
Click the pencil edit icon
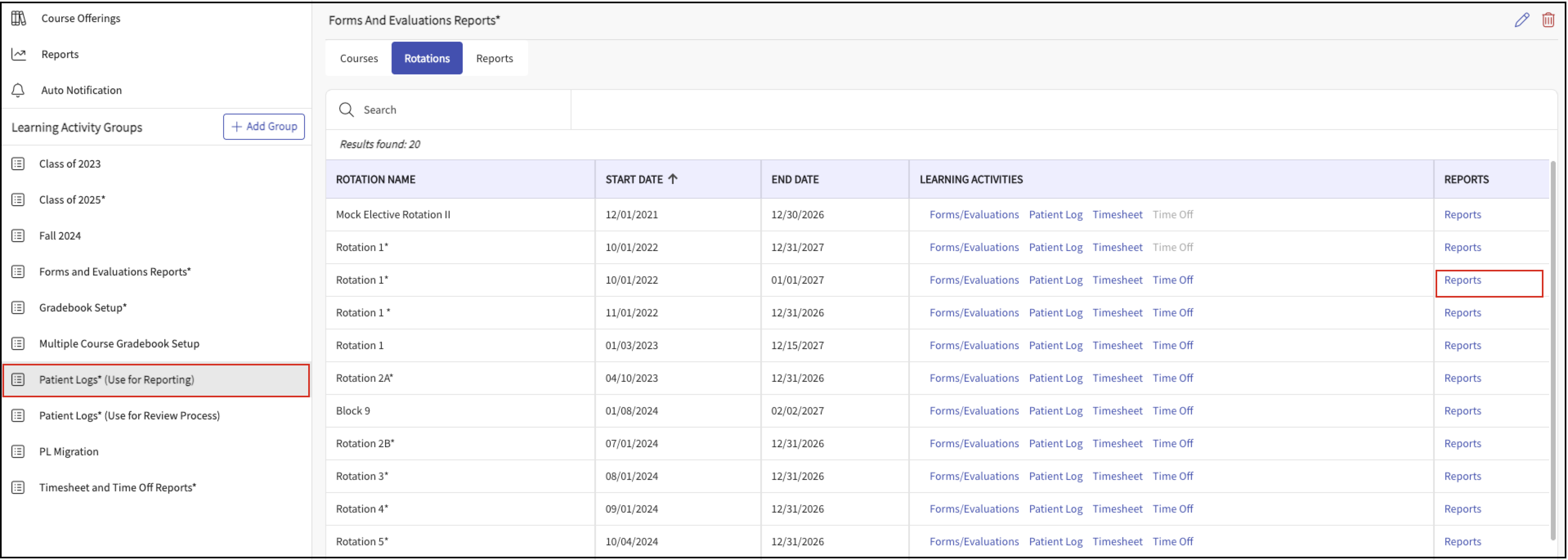coord(1522,20)
